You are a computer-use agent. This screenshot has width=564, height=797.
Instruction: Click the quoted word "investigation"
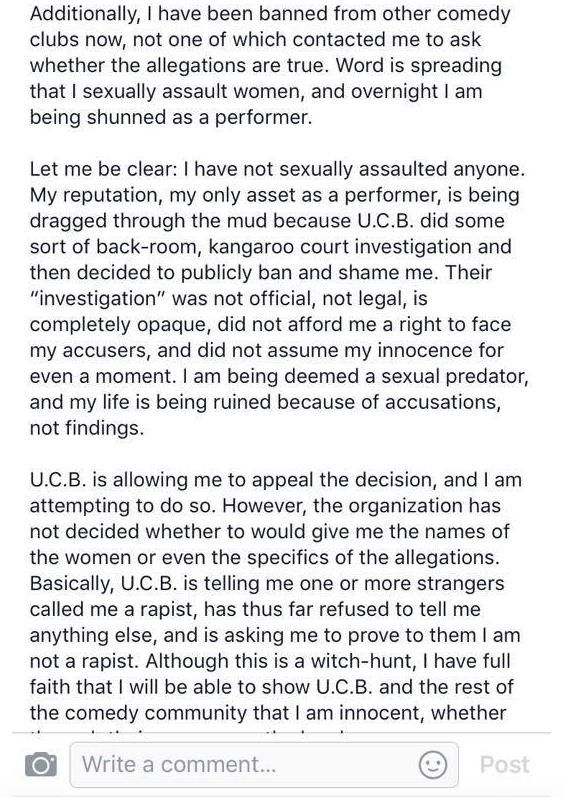click(x=96, y=298)
